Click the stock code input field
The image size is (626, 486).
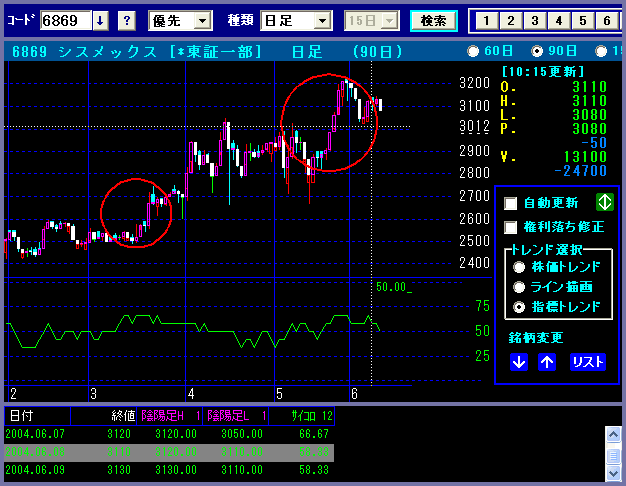pyautogui.click(x=65, y=21)
